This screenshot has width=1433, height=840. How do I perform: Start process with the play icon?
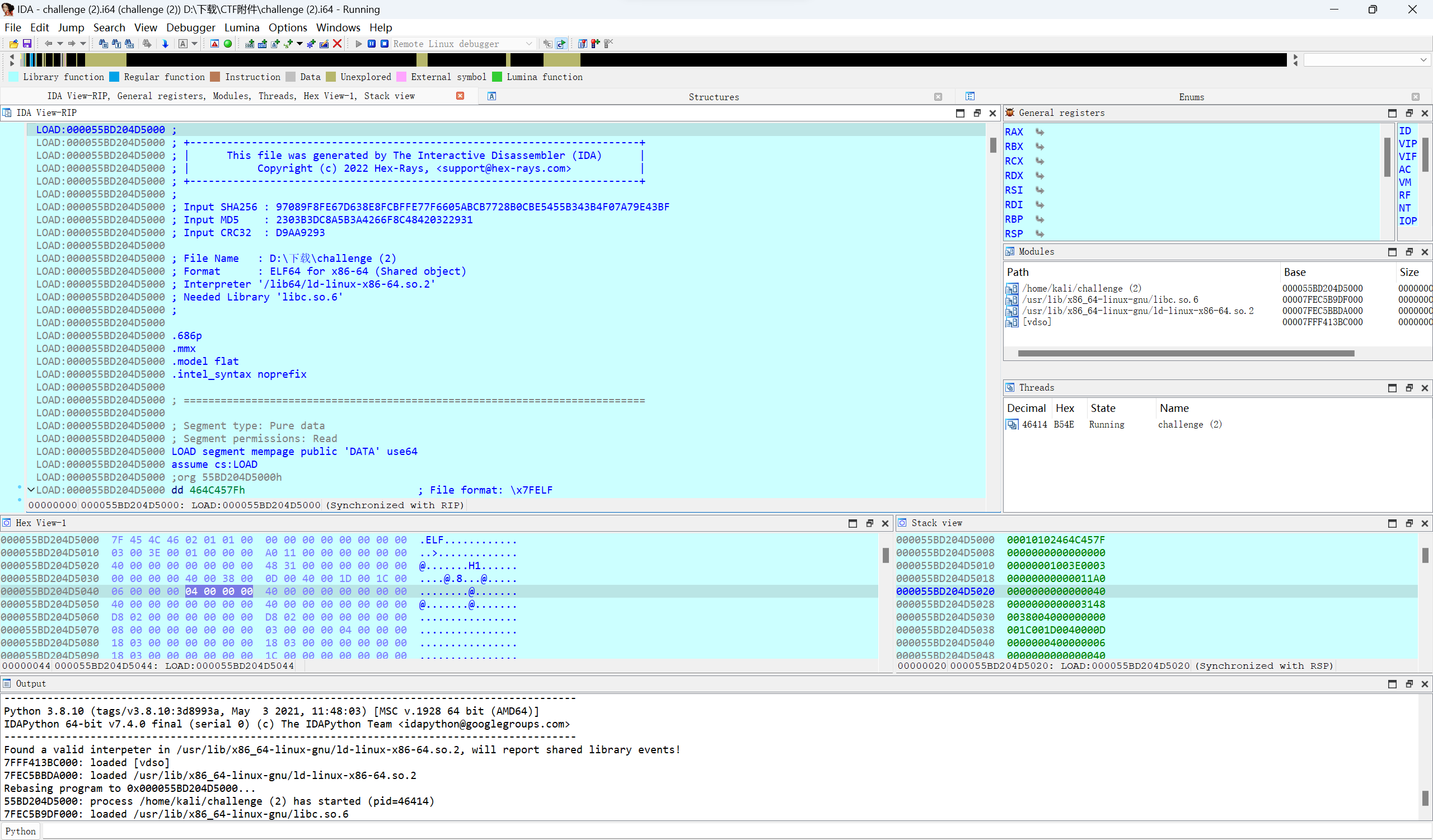[x=359, y=44]
